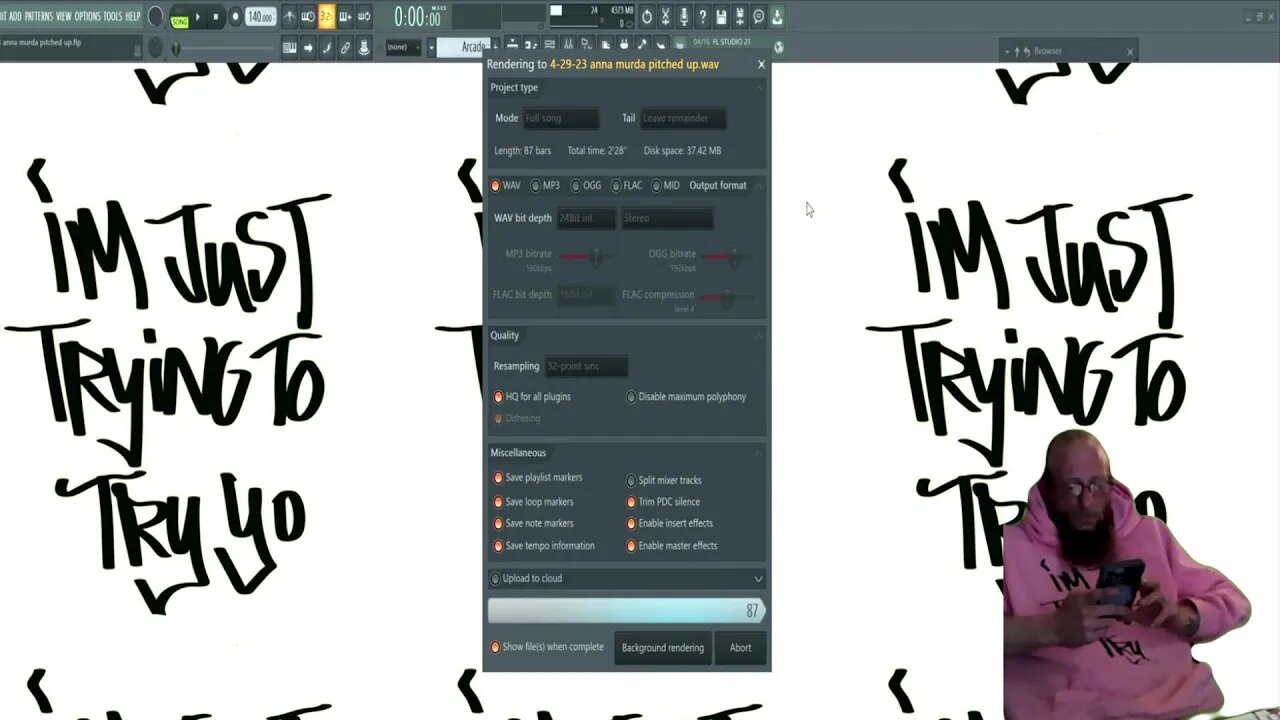Open the WAV bit depth dropdown
This screenshot has width=1280, height=720.
click(x=586, y=218)
